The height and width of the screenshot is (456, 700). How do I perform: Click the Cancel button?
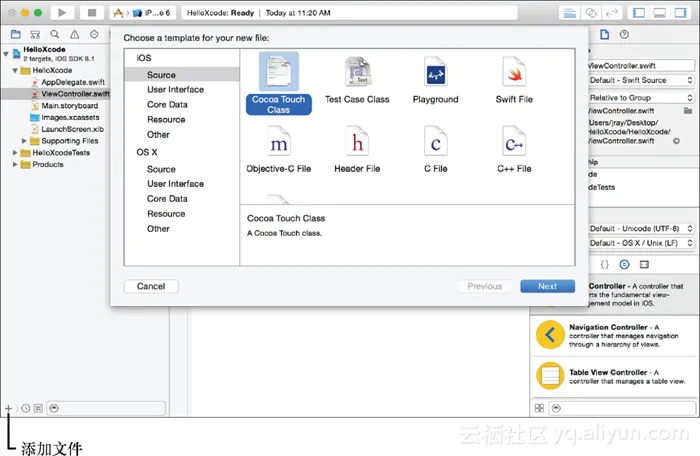151,286
